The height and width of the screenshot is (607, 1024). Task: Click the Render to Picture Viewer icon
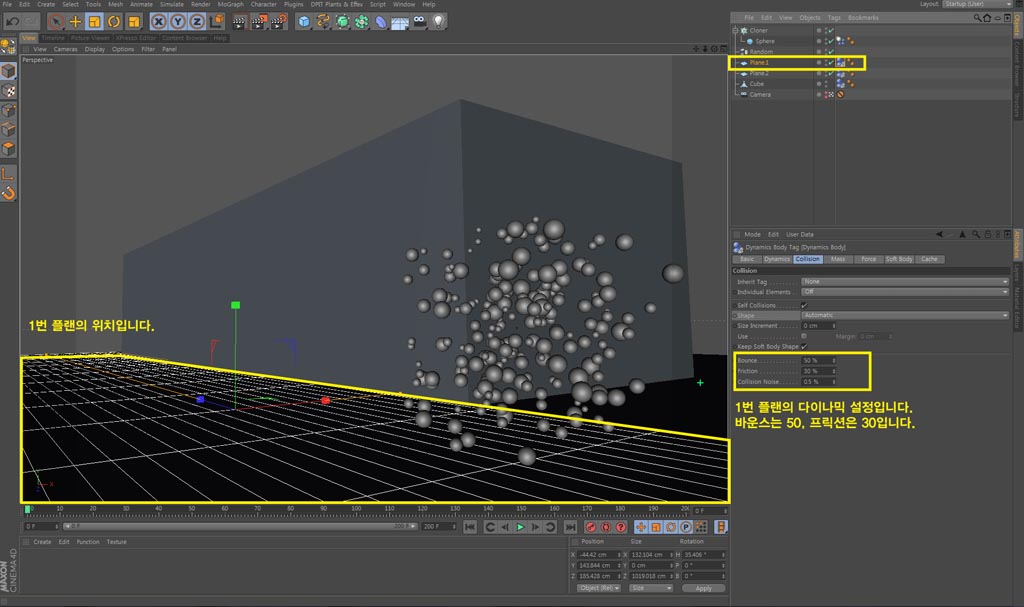pyautogui.click(x=258, y=21)
